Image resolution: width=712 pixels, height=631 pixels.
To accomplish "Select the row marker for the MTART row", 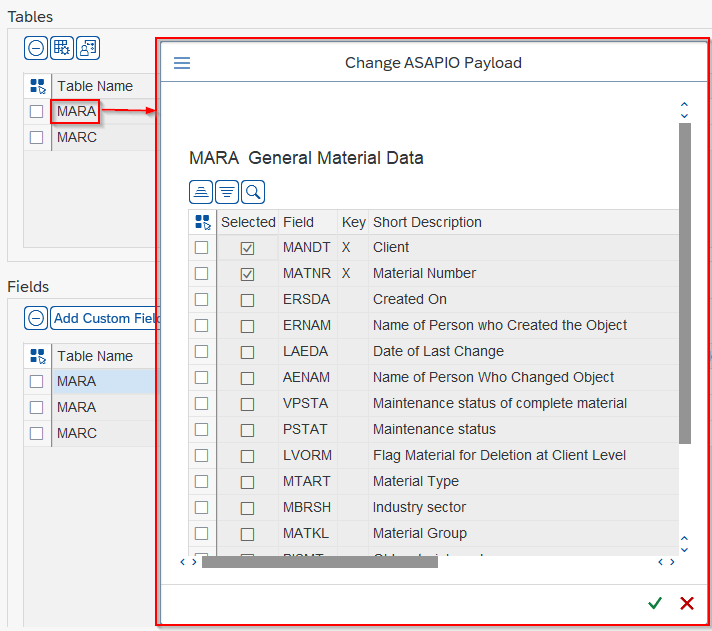I will point(202,481).
